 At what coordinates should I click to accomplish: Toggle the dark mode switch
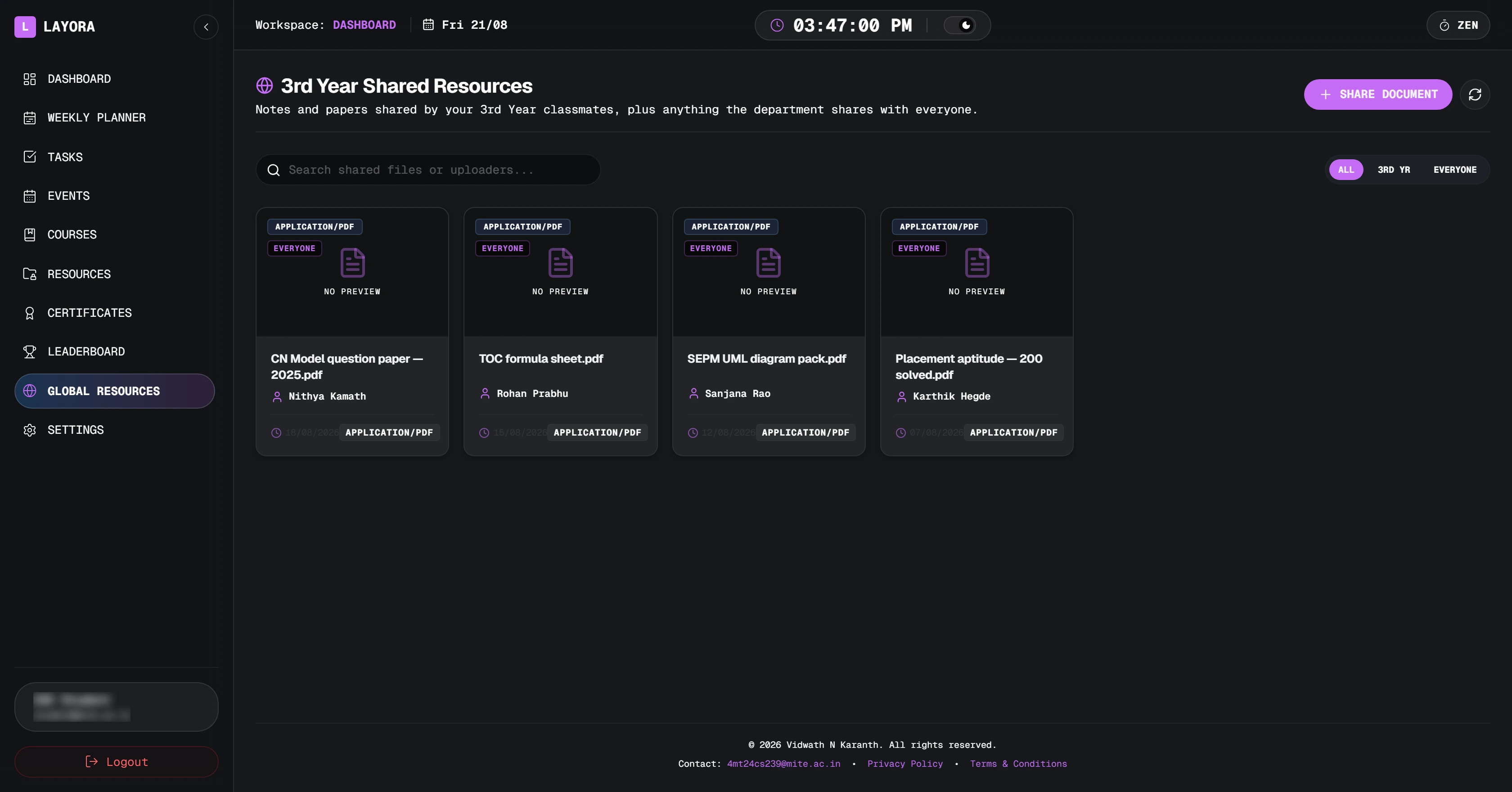959,25
